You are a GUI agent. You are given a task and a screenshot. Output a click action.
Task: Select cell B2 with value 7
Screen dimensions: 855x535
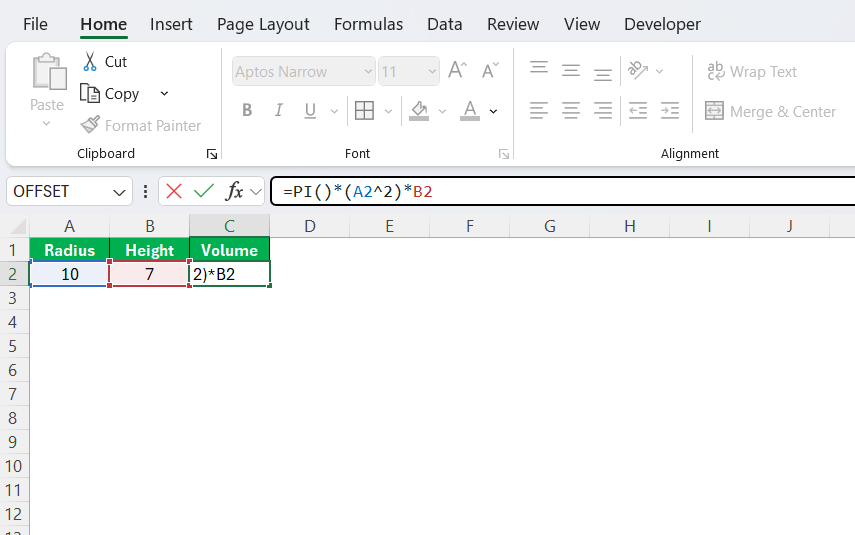click(x=149, y=274)
